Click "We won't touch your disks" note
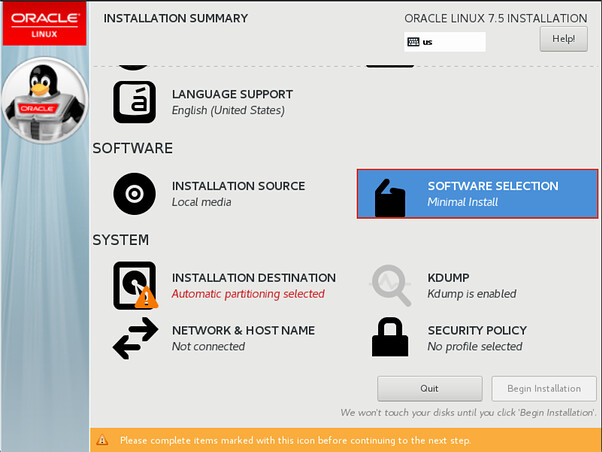This screenshot has height=452, width=602. (x=468, y=413)
